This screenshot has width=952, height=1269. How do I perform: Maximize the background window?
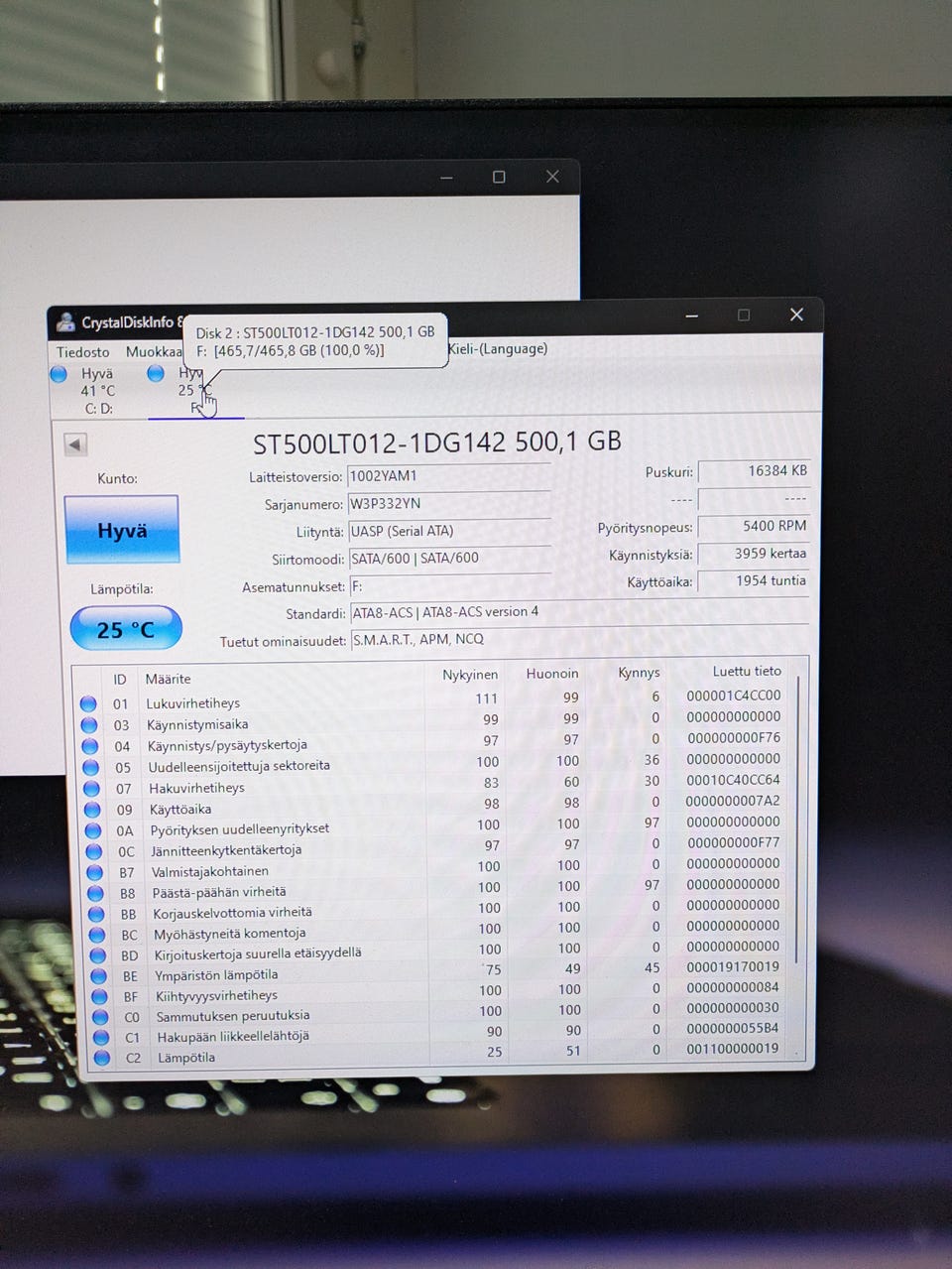[499, 177]
